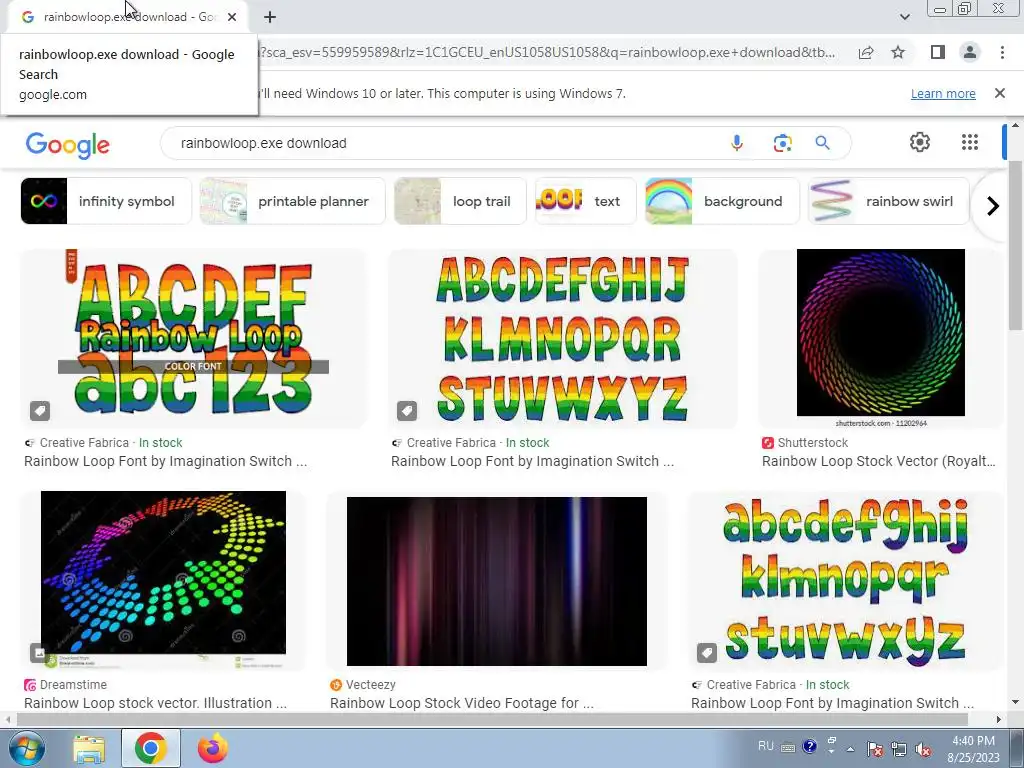Open the Chrome profile avatar
1024x768 pixels.
point(970,52)
